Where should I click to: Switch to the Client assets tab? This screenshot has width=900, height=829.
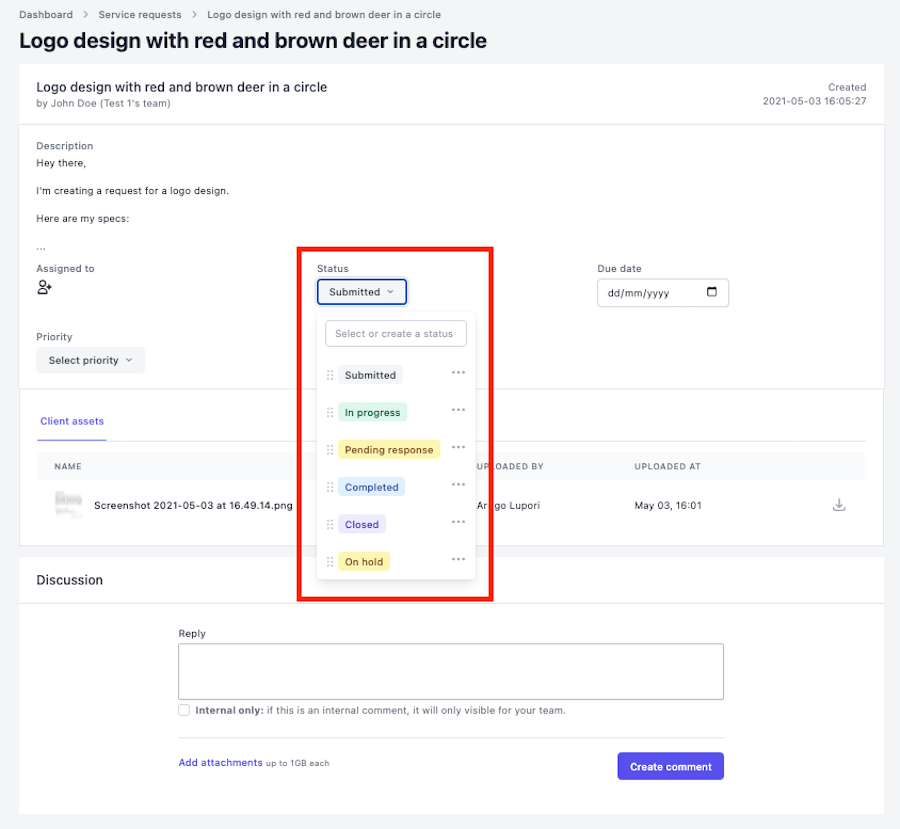(x=71, y=421)
